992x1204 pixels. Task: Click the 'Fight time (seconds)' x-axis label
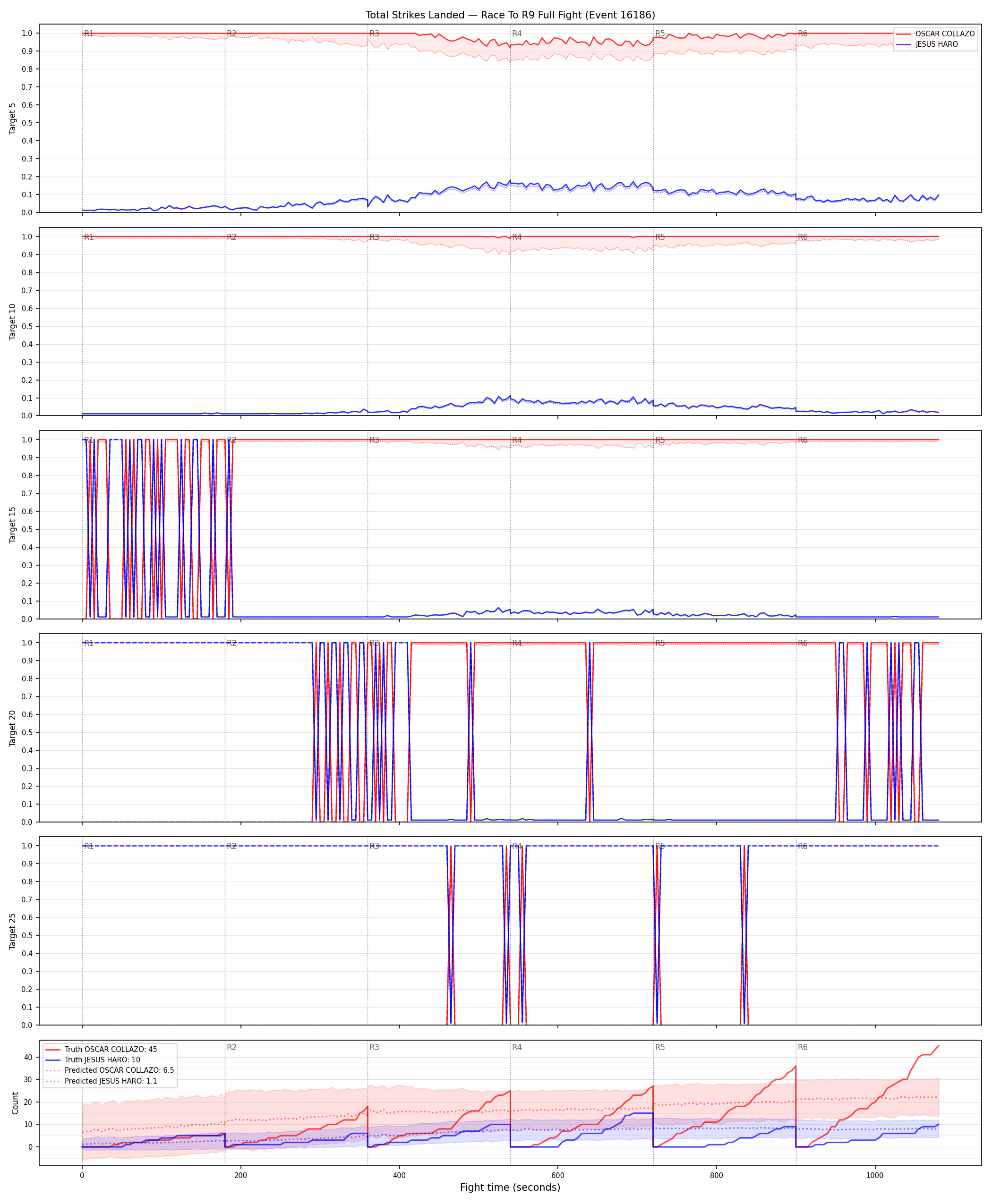pyautogui.click(x=510, y=1187)
